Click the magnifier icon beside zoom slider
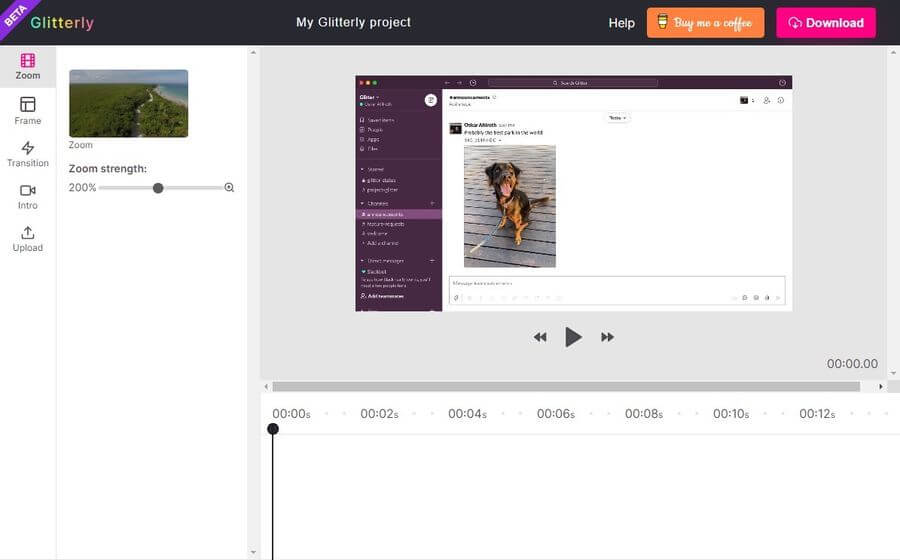Screen dimensions: 900x560 [229, 187]
